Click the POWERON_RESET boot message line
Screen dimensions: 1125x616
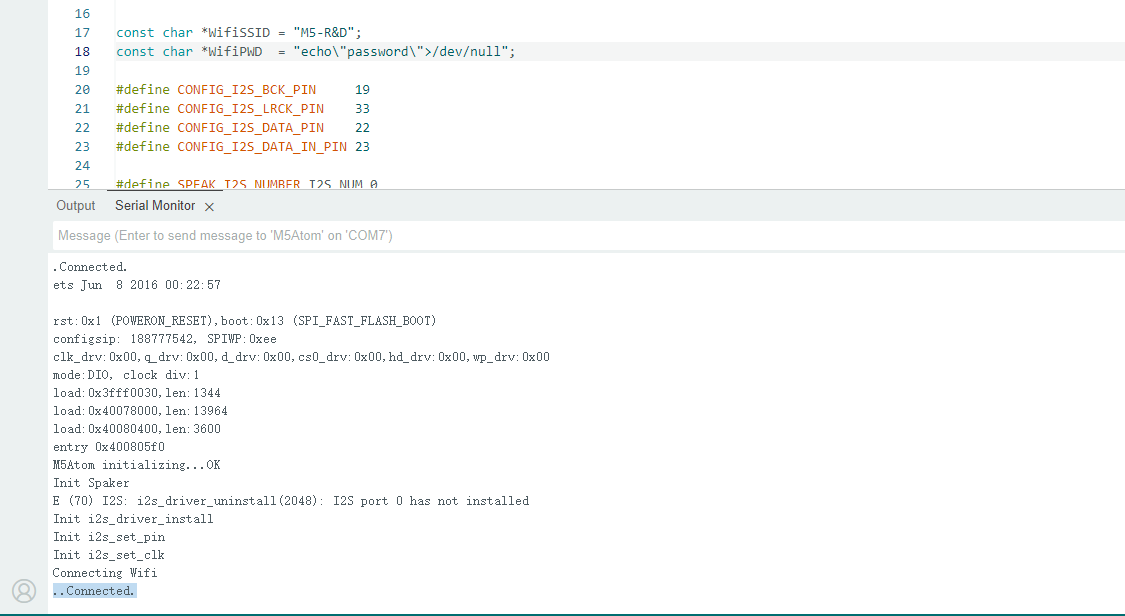(x=244, y=321)
